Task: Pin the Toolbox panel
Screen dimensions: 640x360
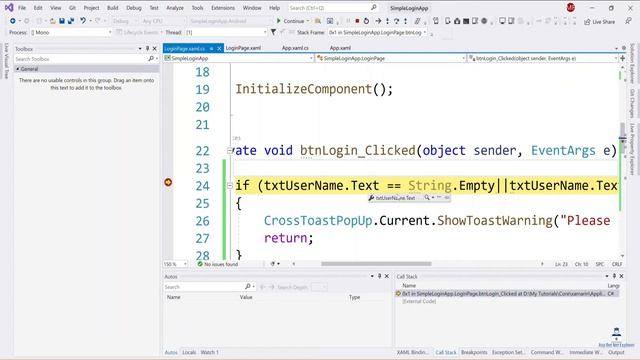Action: click(147, 49)
